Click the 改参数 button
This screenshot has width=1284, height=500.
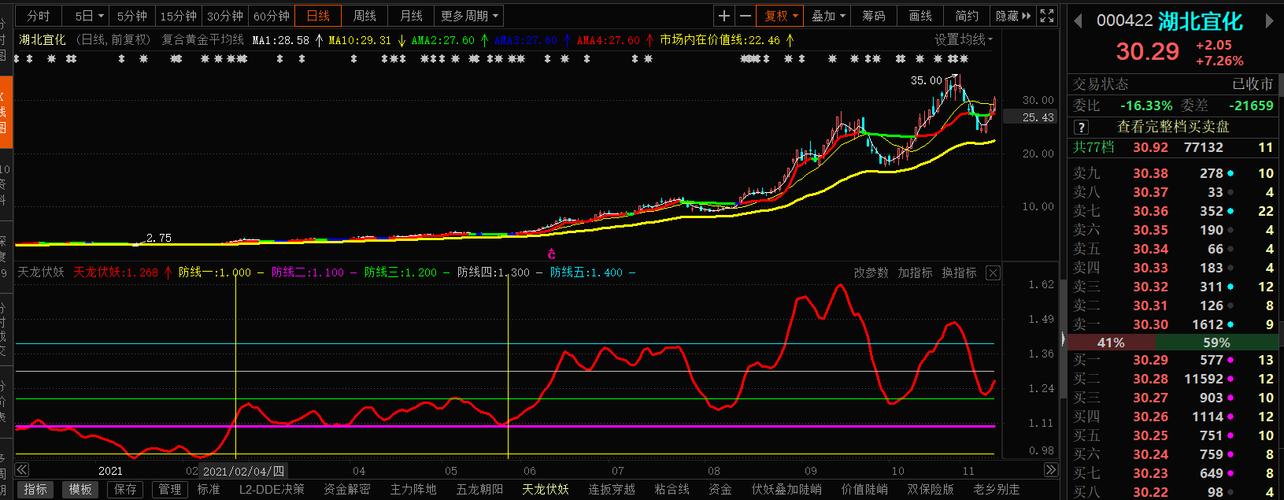click(871, 272)
